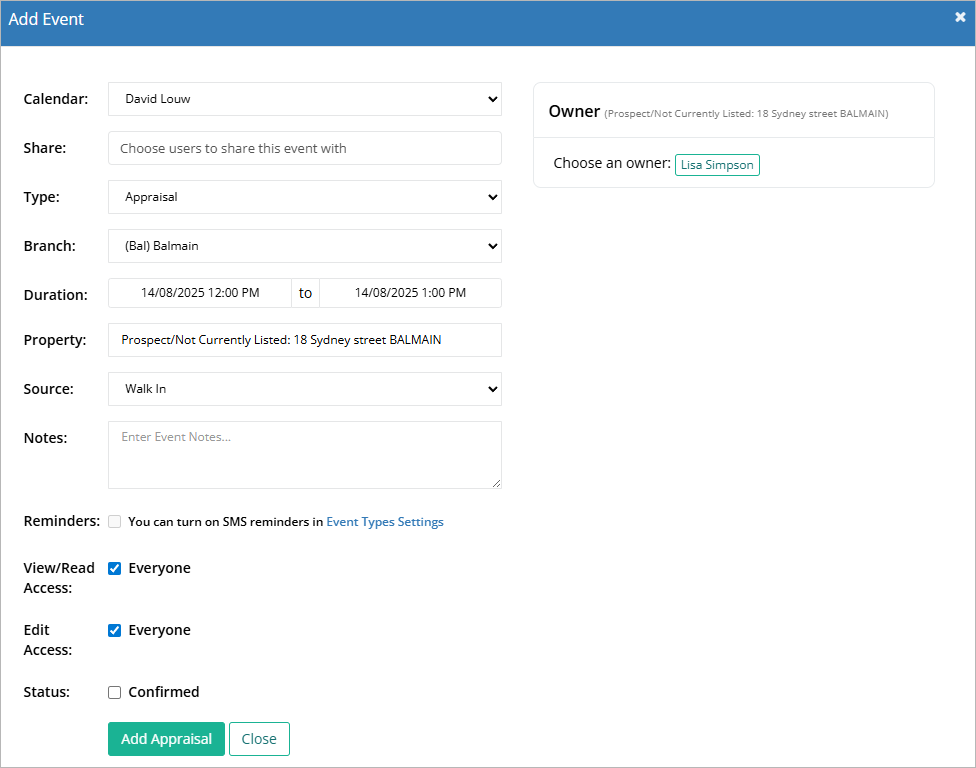The height and width of the screenshot is (768, 976).
Task: Click the 'Add Event' dialog title
Action: [46, 19]
